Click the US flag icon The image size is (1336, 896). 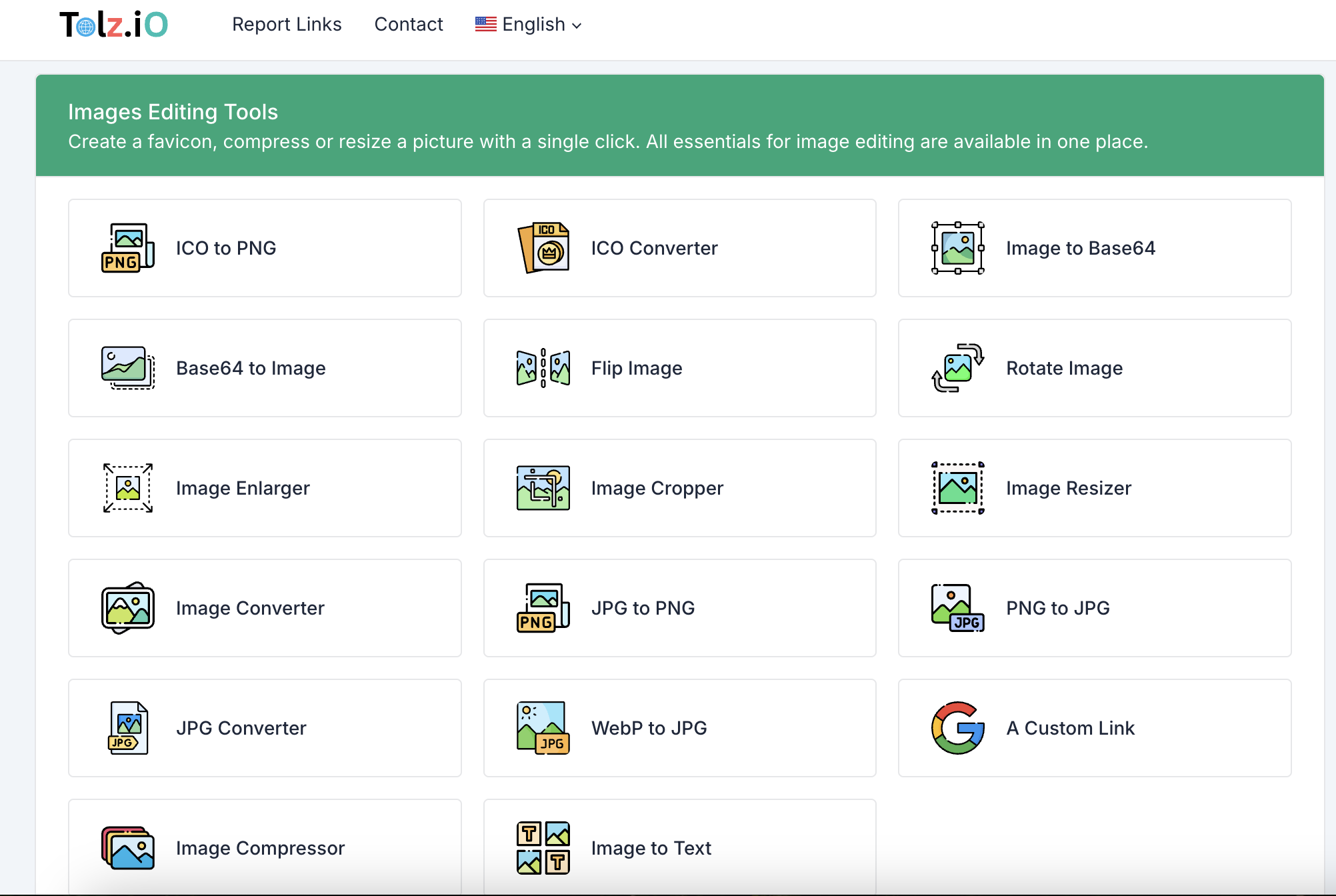pyautogui.click(x=486, y=25)
